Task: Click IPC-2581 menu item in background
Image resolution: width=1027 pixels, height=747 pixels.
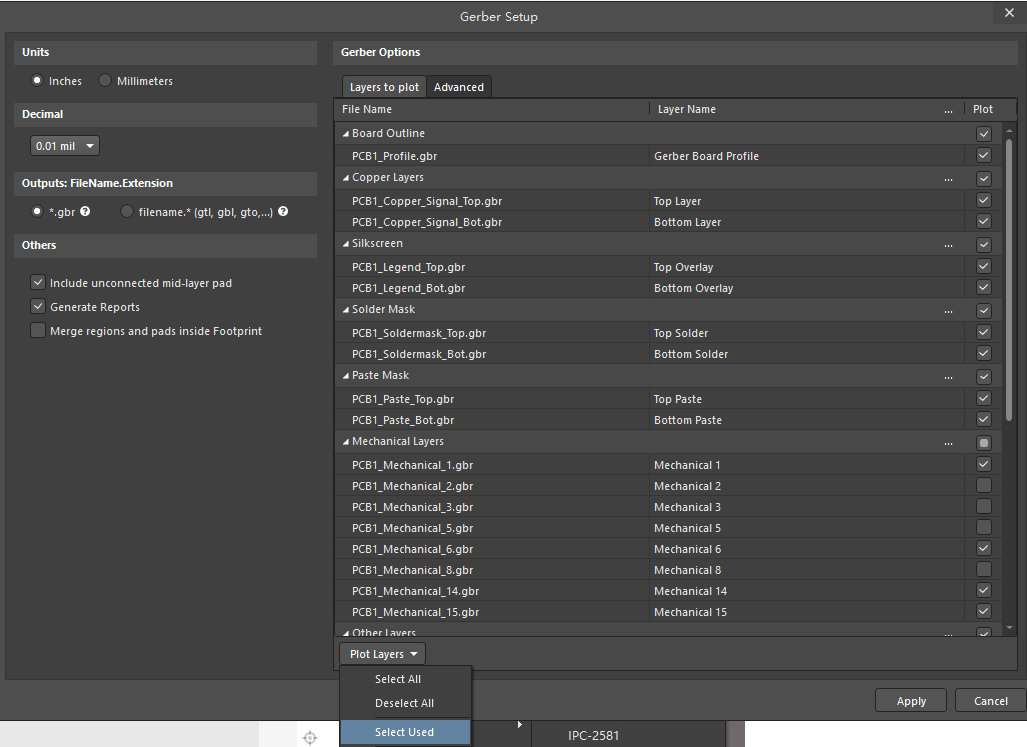Action: click(593, 735)
